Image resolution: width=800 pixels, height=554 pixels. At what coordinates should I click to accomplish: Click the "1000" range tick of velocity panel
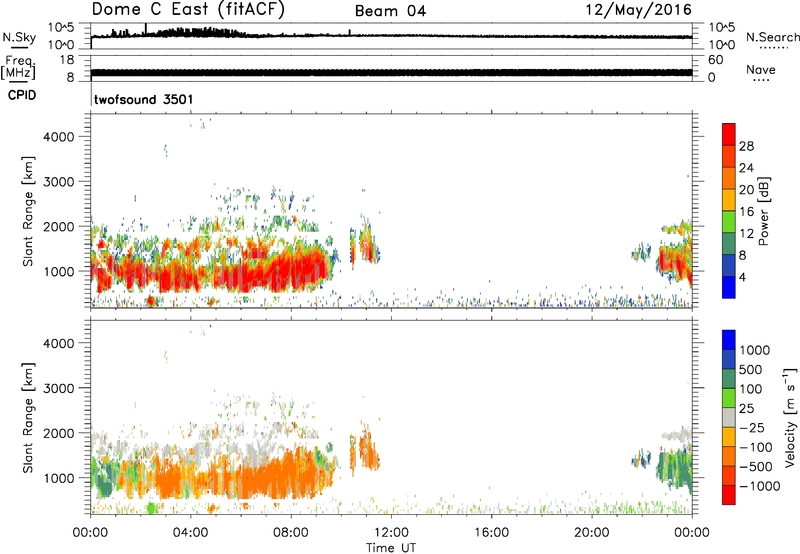point(59,478)
